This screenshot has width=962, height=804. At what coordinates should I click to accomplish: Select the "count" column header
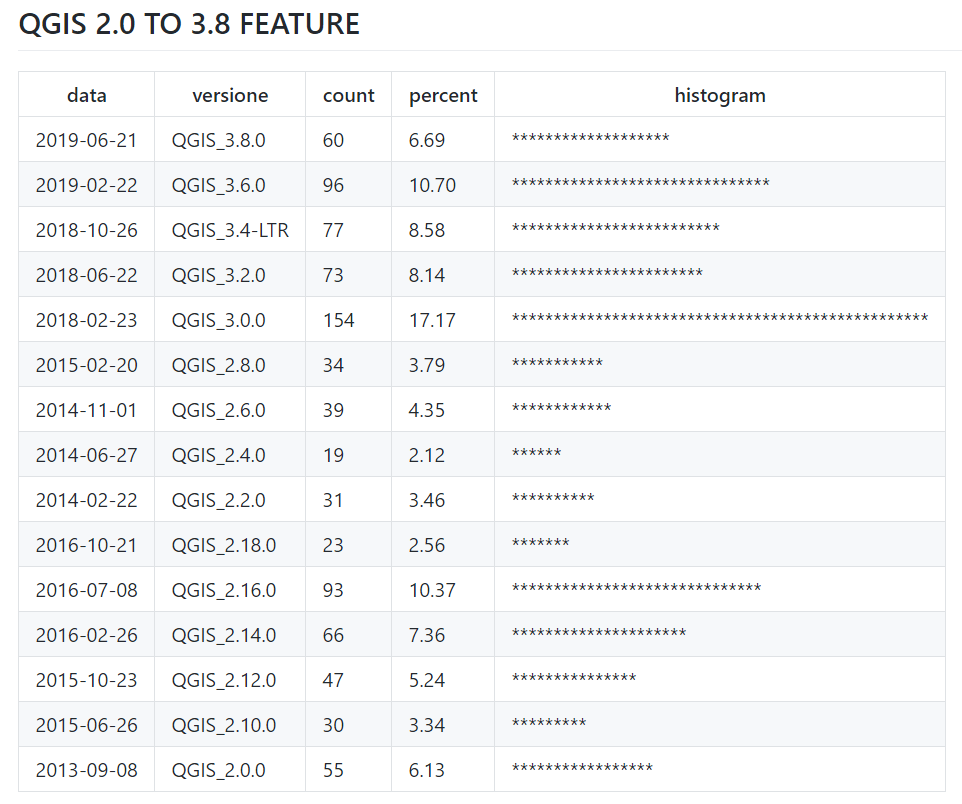click(348, 95)
